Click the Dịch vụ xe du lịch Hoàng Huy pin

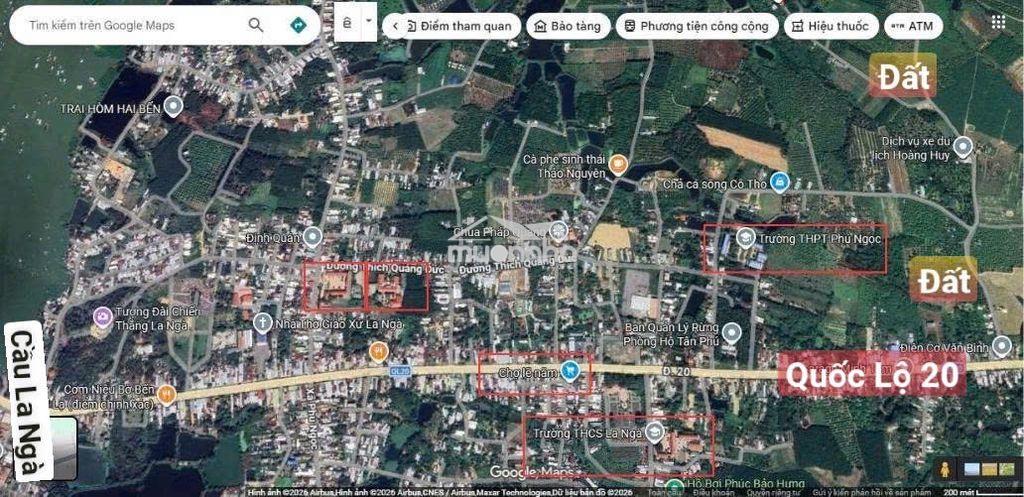coord(963,147)
